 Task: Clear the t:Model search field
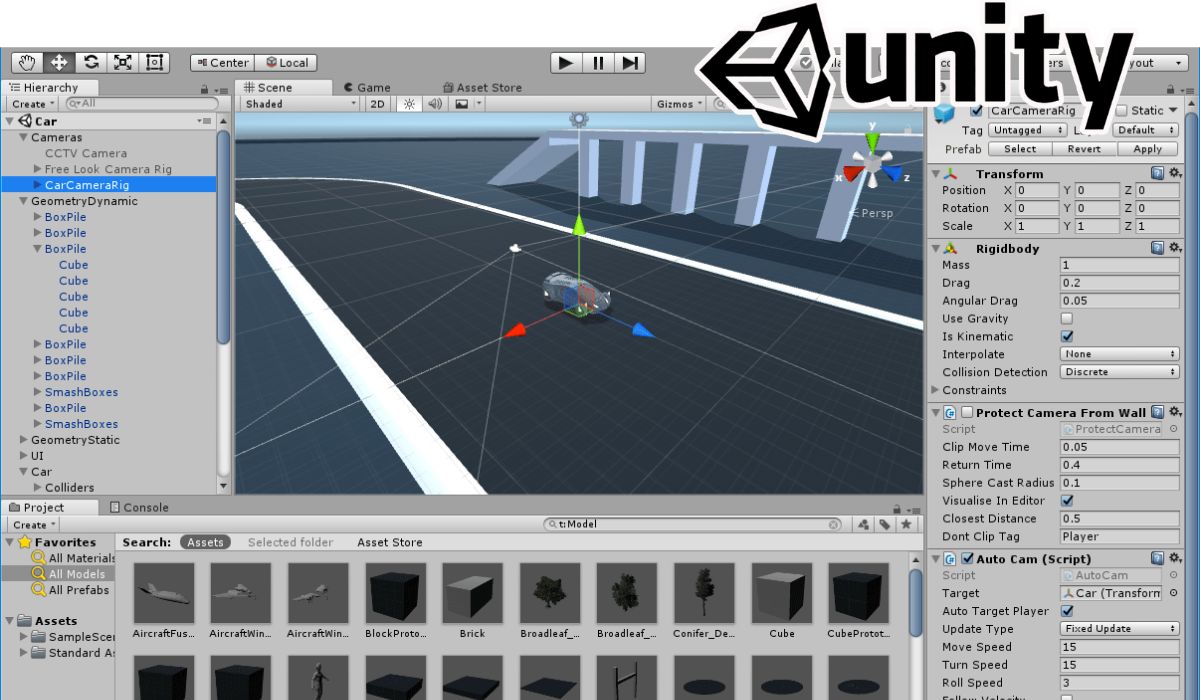[x=834, y=524]
